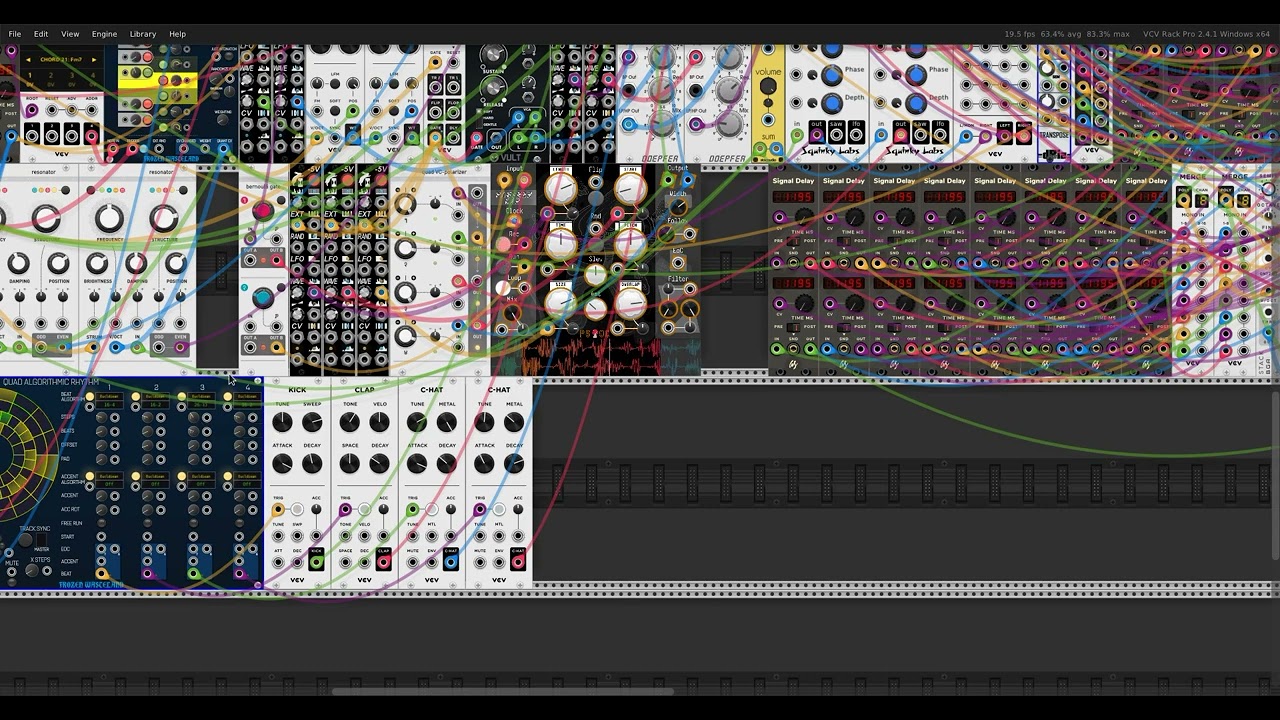
Task: Click the CLAP output jack
Action: tap(383, 562)
